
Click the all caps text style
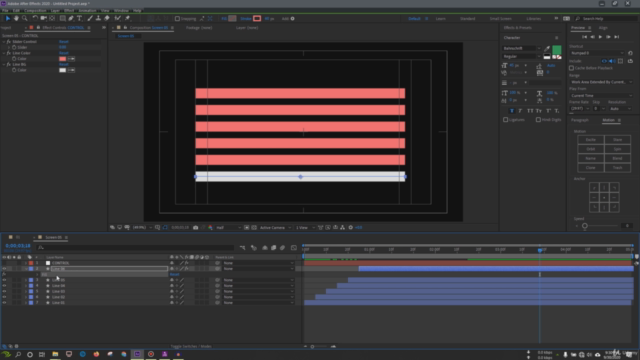pyautogui.click(x=530, y=111)
